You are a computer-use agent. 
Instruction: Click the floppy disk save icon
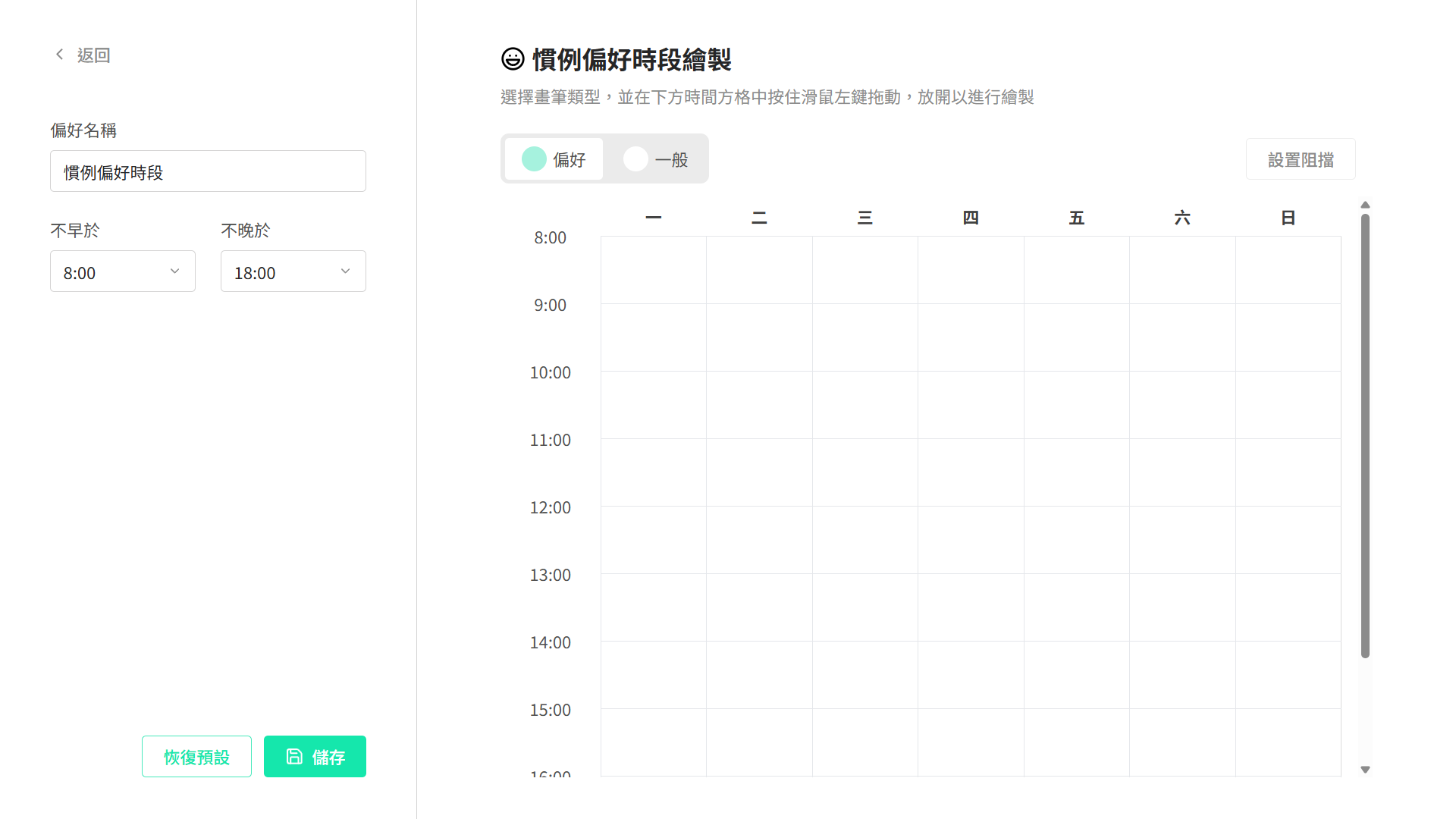tap(294, 757)
